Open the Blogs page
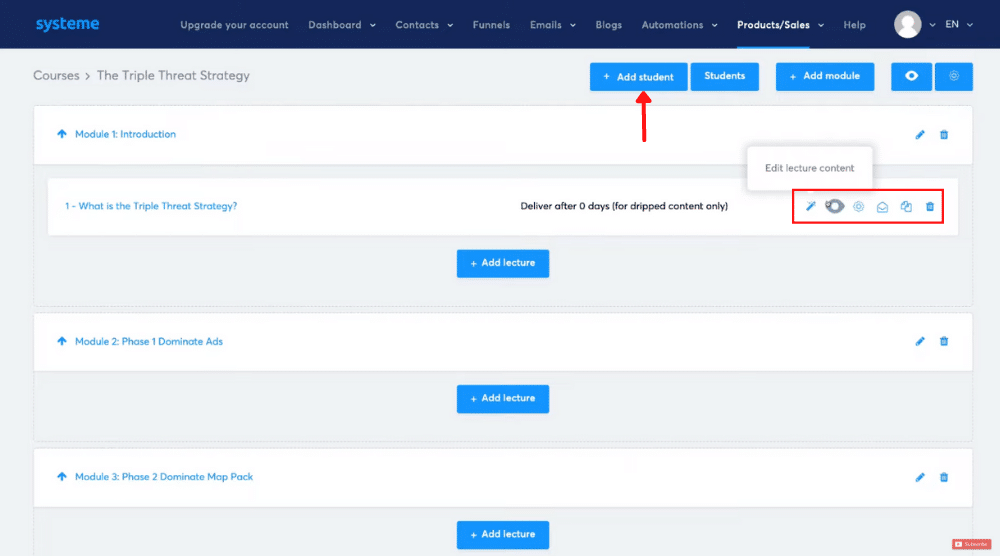This screenshot has height=556, width=1000. (x=608, y=25)
